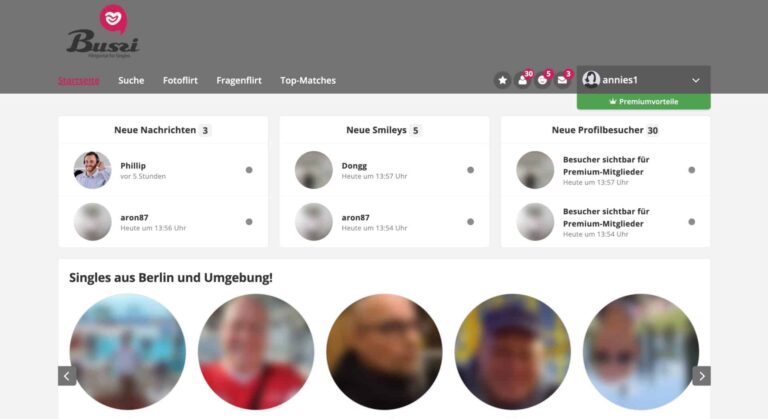Show previous singles with left arrow
This screenshot has height=419, width=768.
[67, 376]
